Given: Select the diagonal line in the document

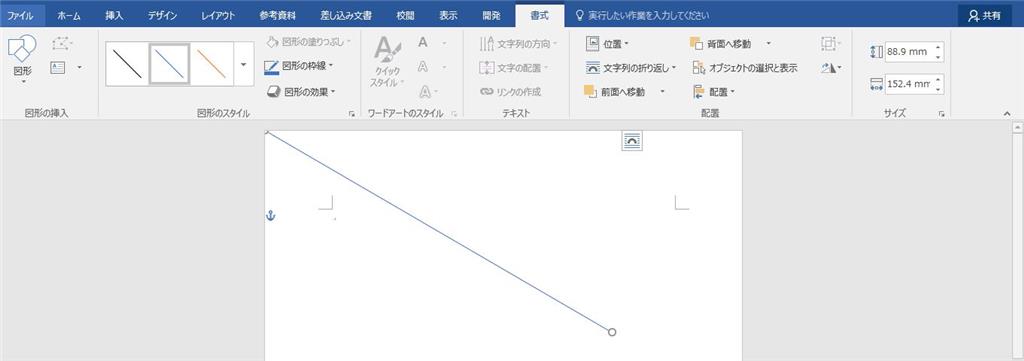Looking at the screenshot, I should pyautogui.click(x=439, y=232).
